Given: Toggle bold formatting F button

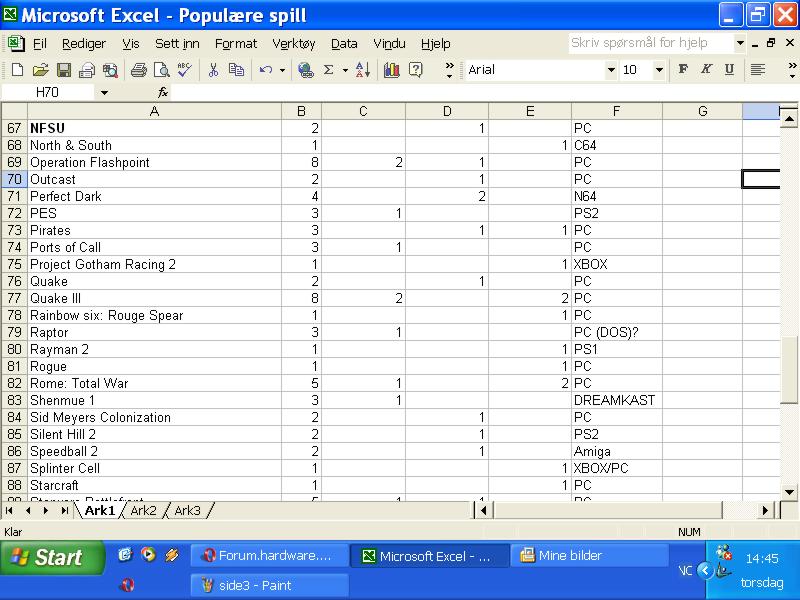Looking at the screenshot, I should pyautogui.click(x=683, y=70).
